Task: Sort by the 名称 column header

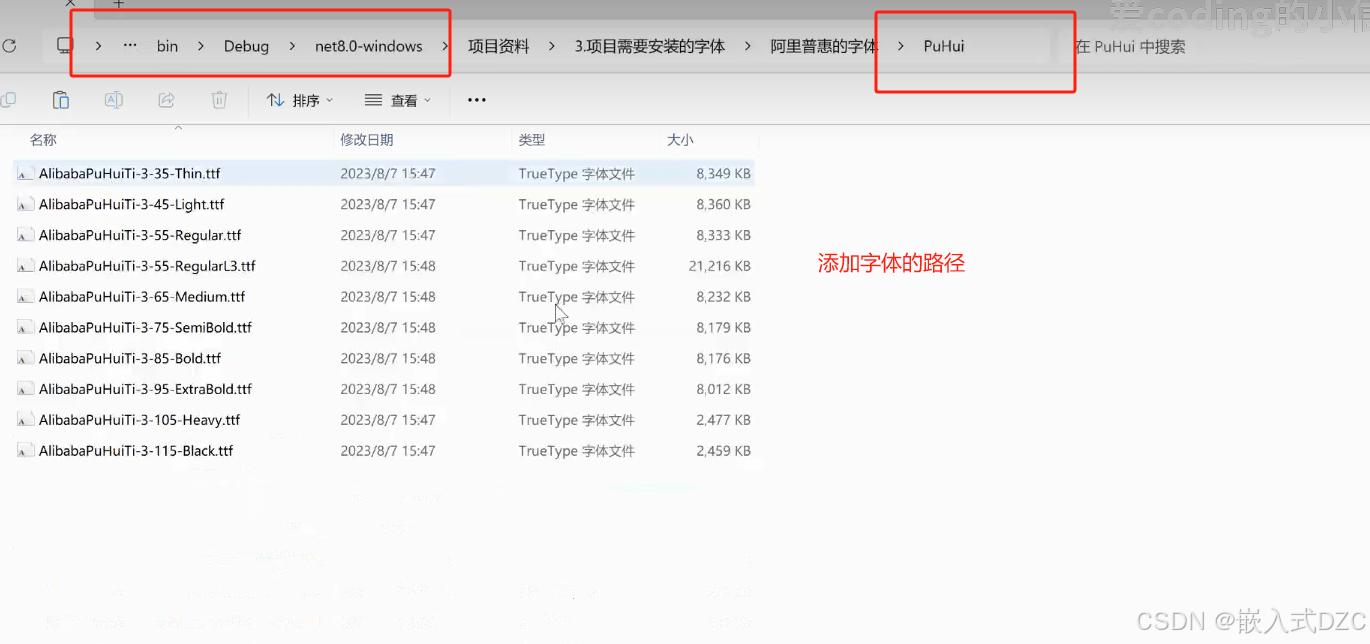Action: click(43, 140)
